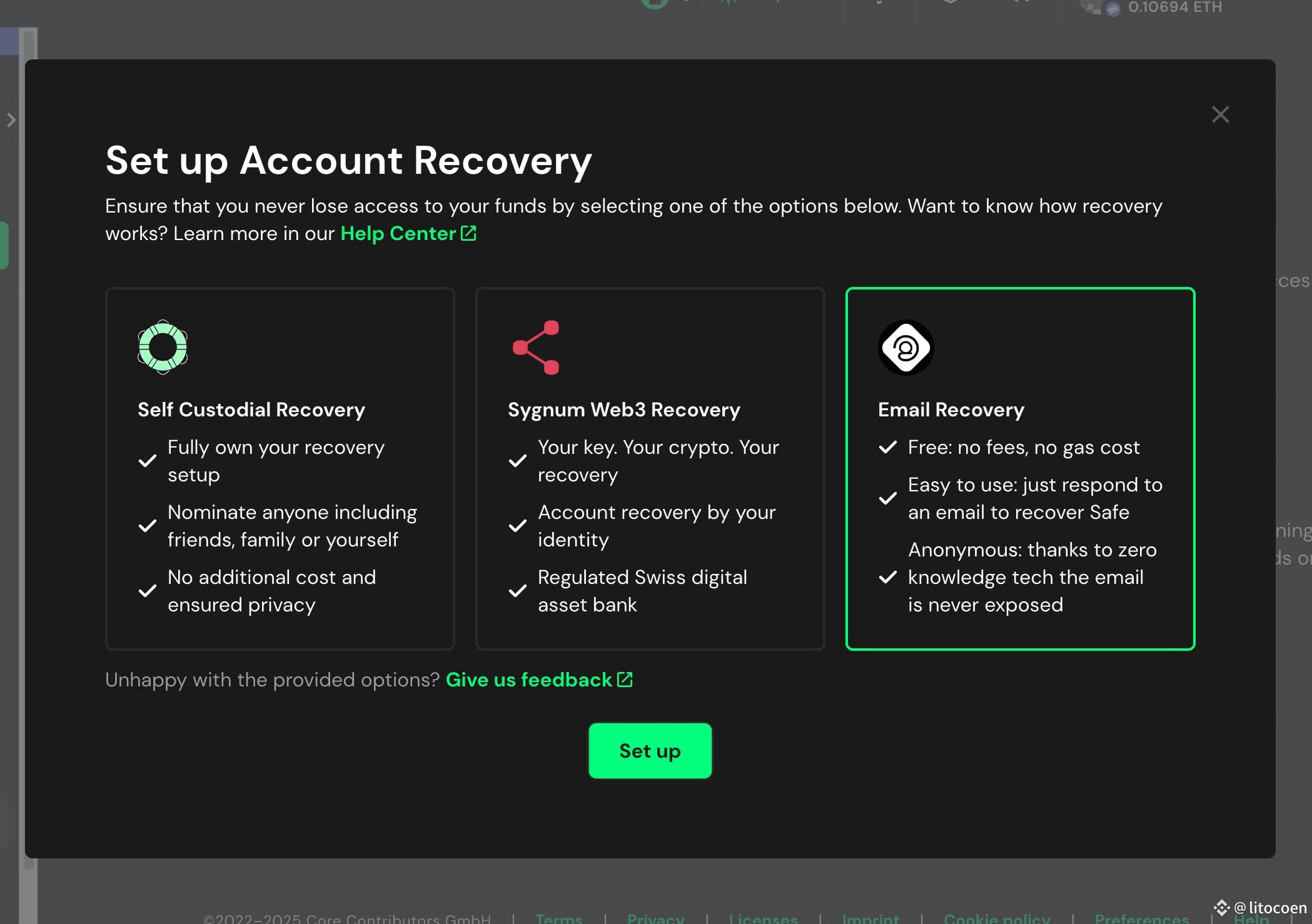Viewport: 1312px width, 924px height.
Task: Close the Account Recovery dialog
Action: pyautogui.click(x=1220, y=114)
